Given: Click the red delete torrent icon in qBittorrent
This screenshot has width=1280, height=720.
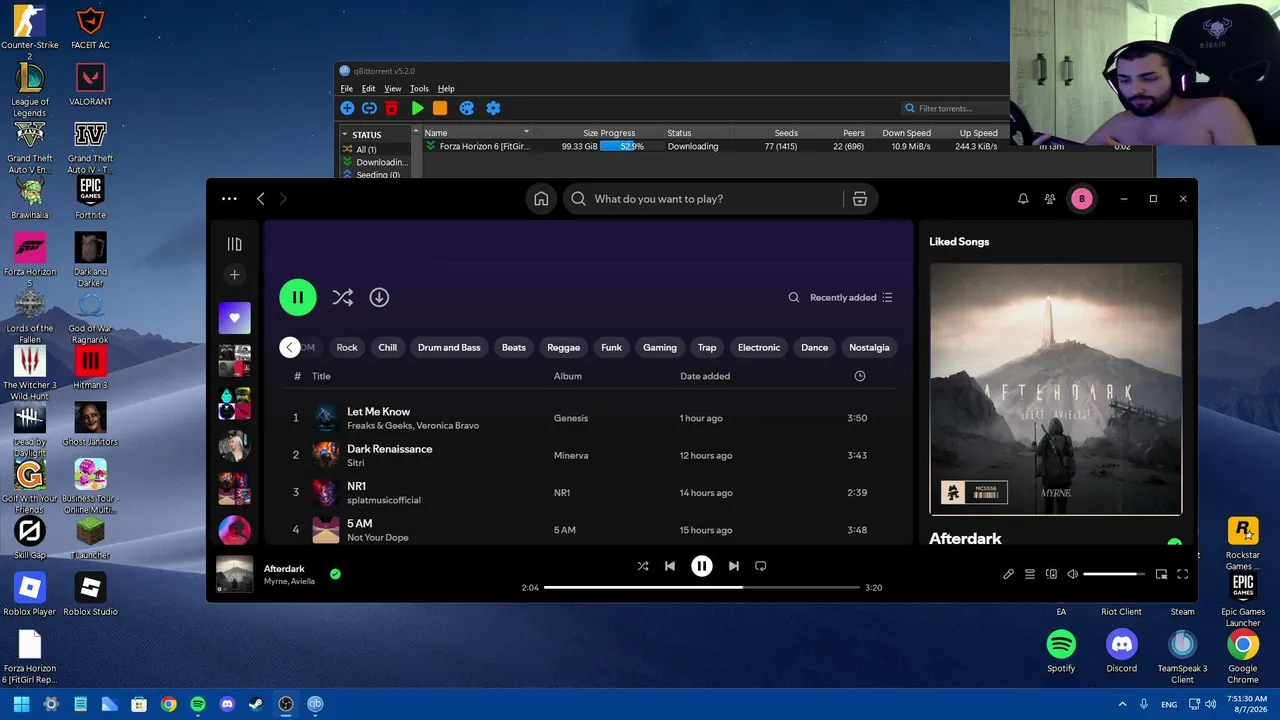Looking at the screenshot, I should pyautogui.click(x=391, y=108).
